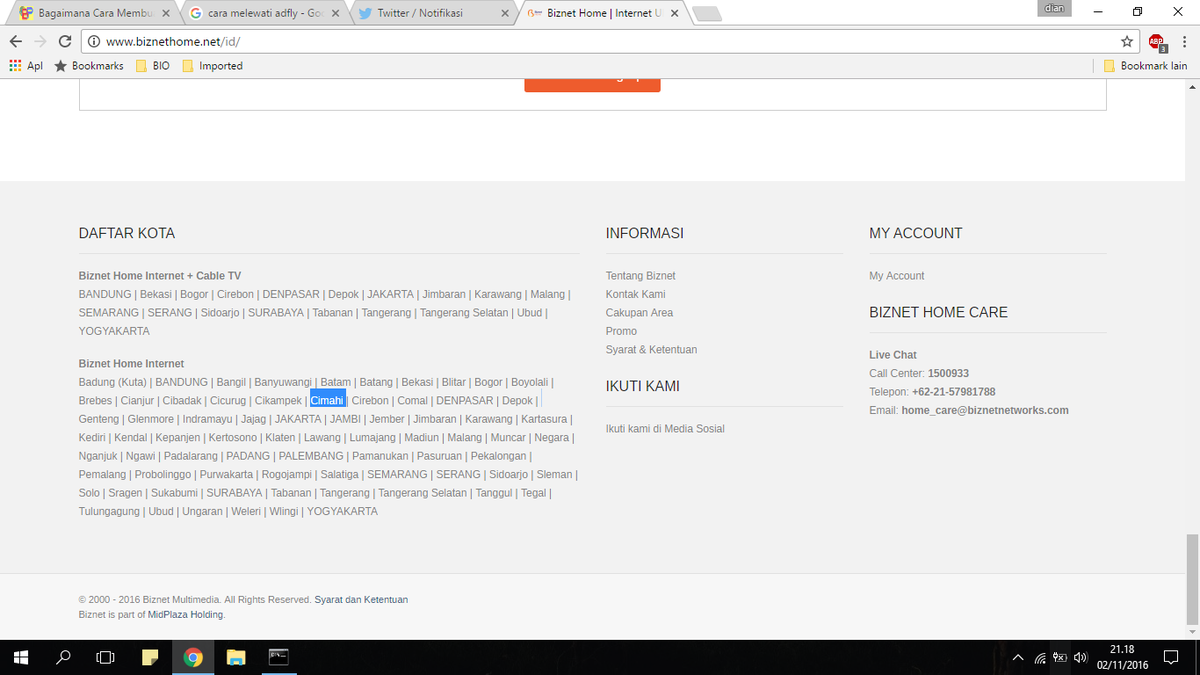Open the Wi-Fi network tray icon

coord(1040,658)
